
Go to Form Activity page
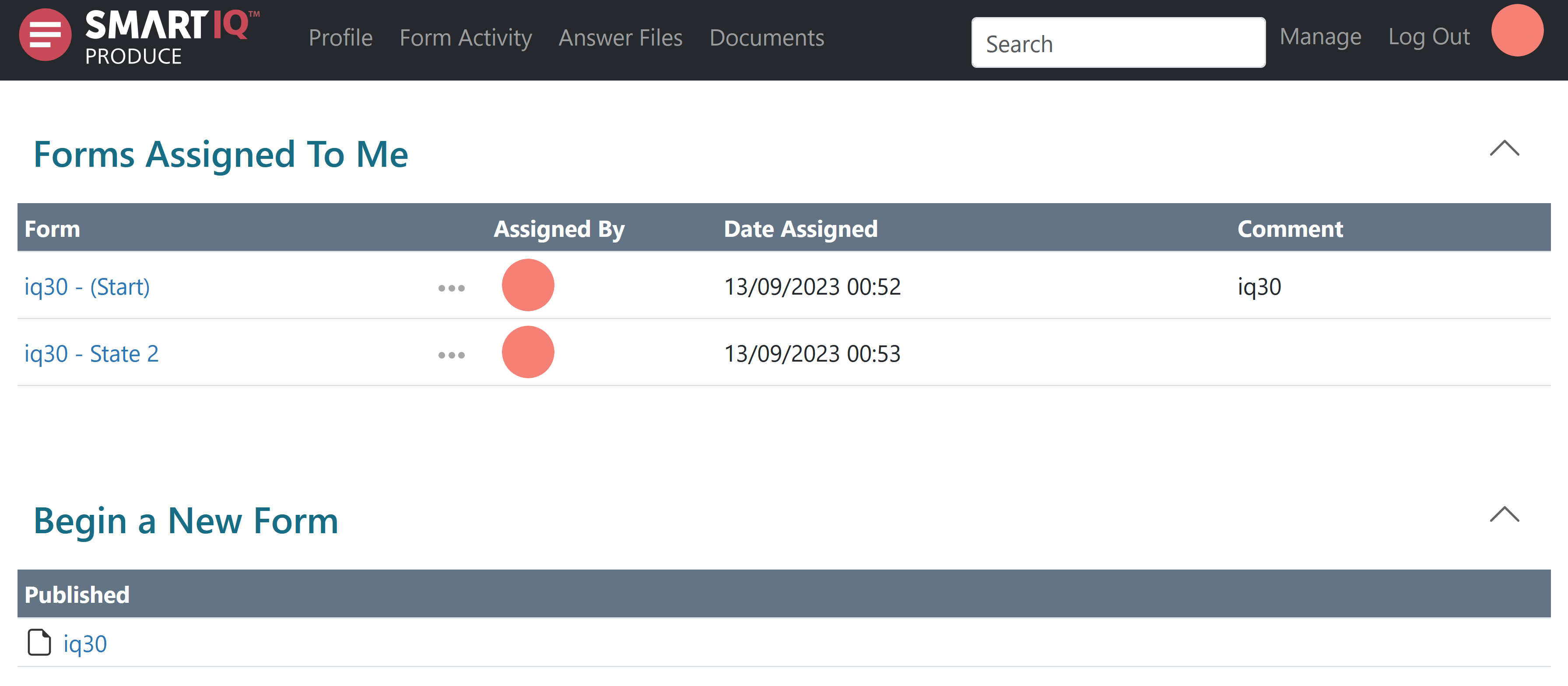pos(466,38)
